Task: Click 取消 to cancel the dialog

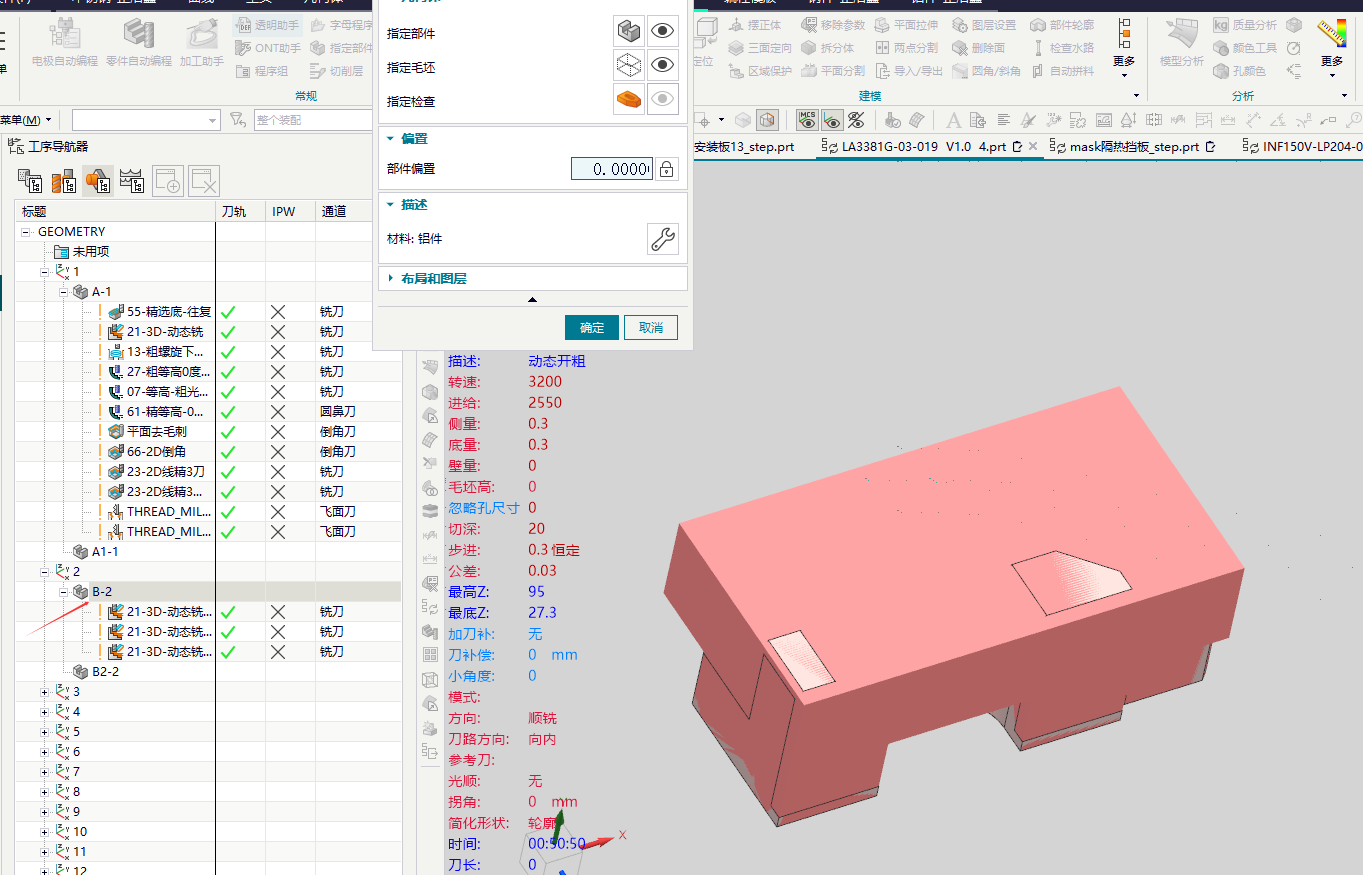Action: [x=651, y=327]
